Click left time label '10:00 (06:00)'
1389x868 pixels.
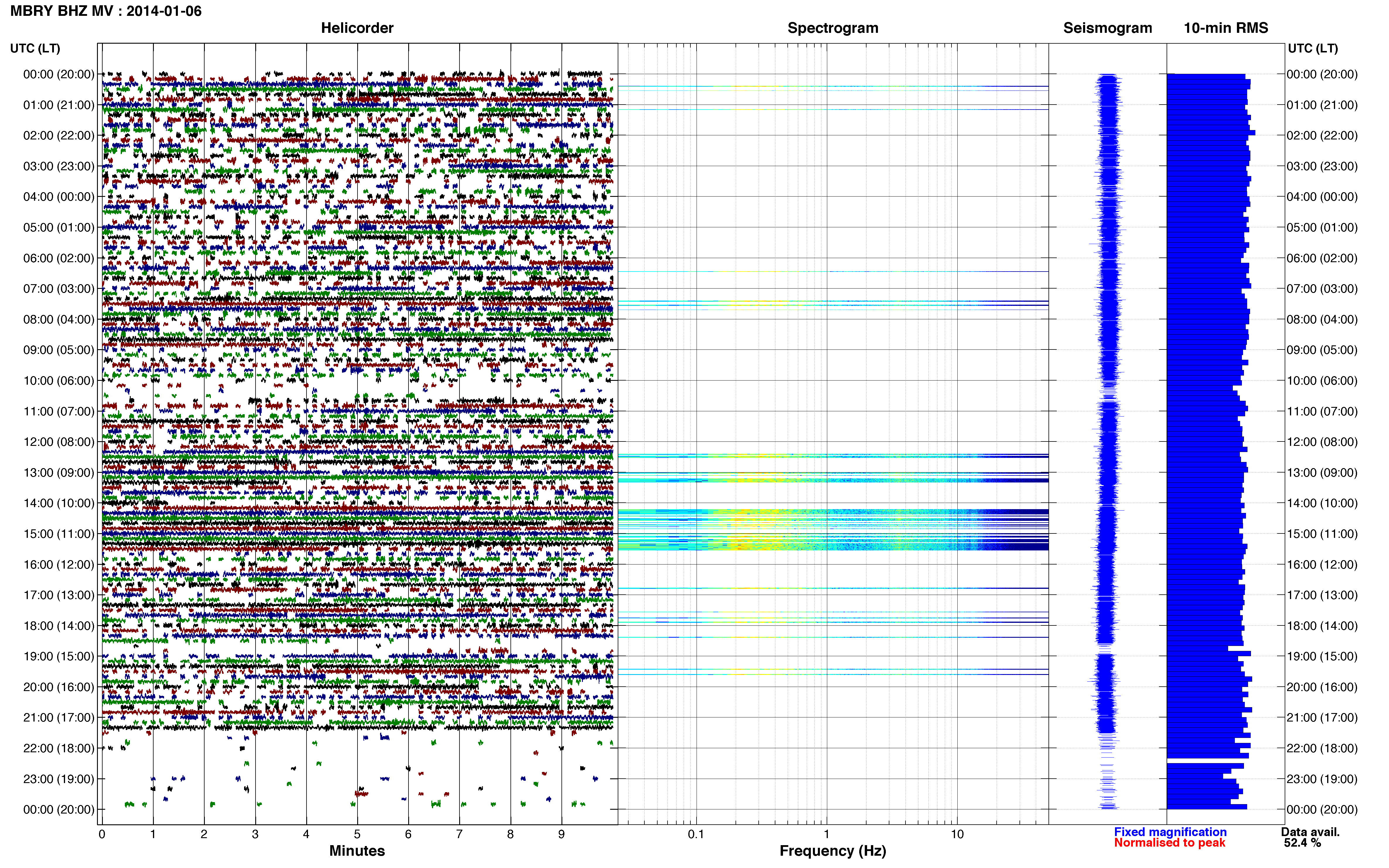click(59, 381)
